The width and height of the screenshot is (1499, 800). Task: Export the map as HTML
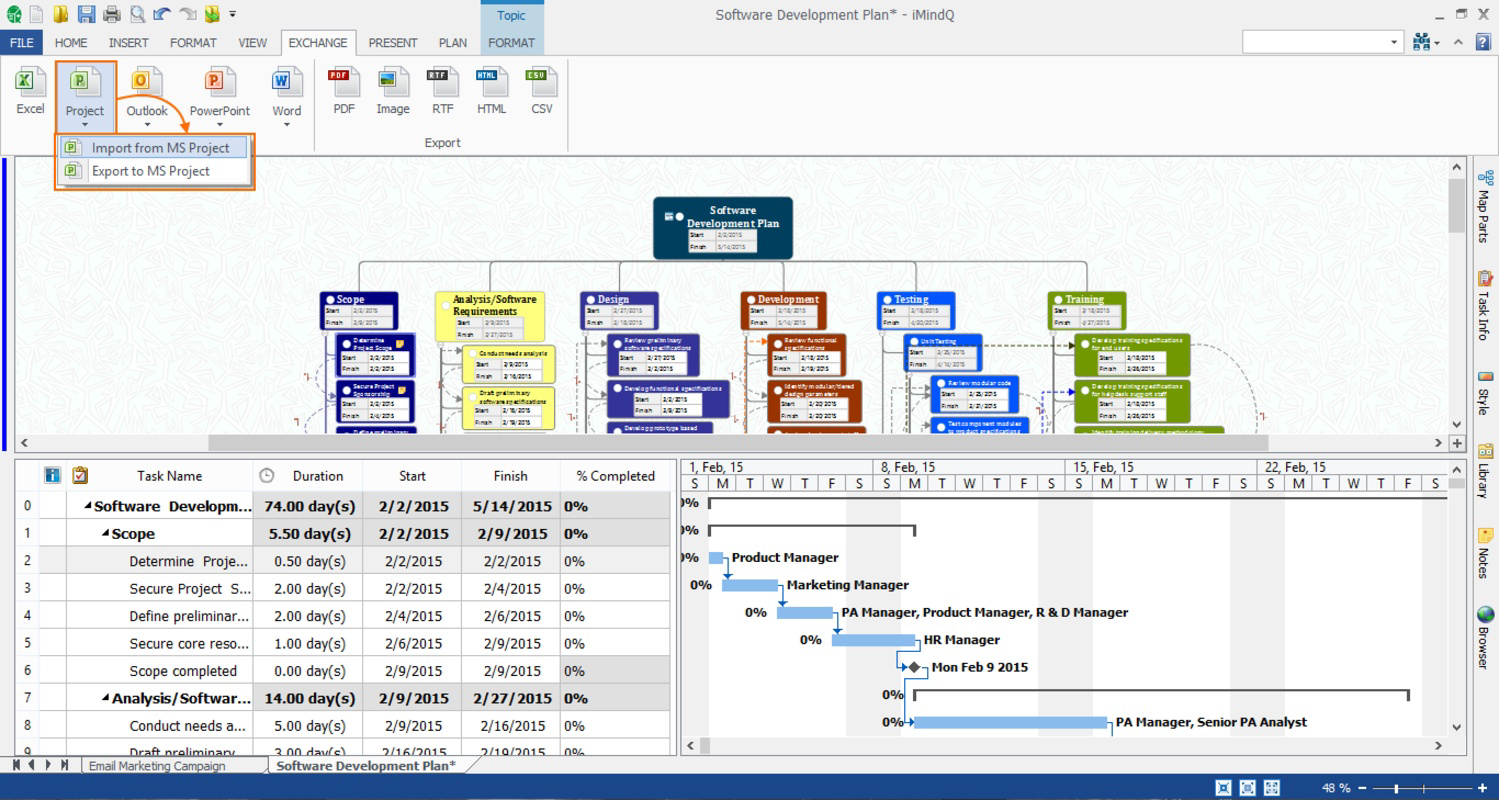tap(491, 93)
